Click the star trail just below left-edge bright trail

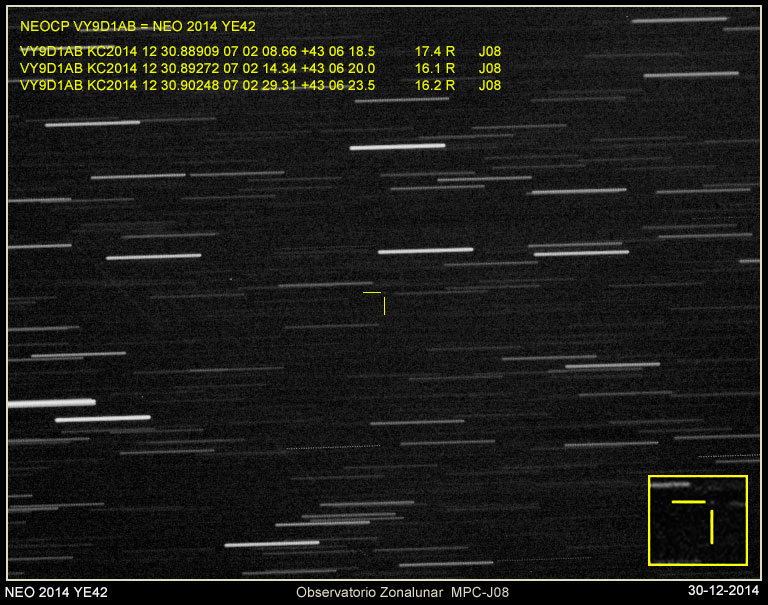[x=102, y=419]
